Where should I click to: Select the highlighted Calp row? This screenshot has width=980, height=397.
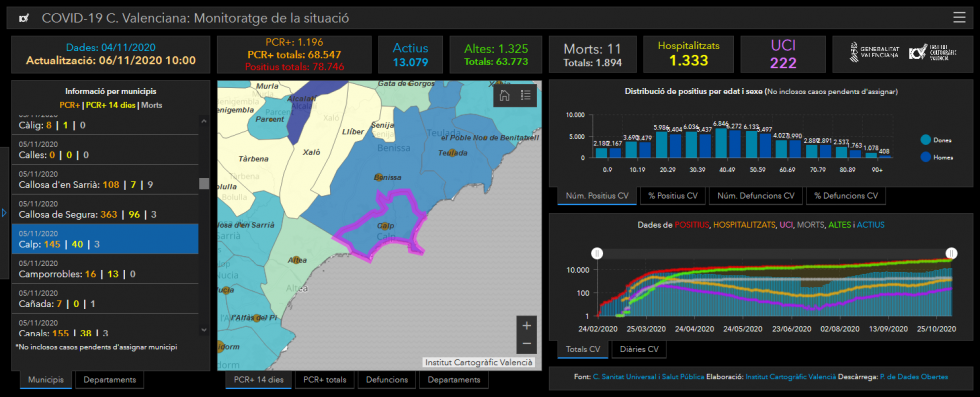(105, 239)
